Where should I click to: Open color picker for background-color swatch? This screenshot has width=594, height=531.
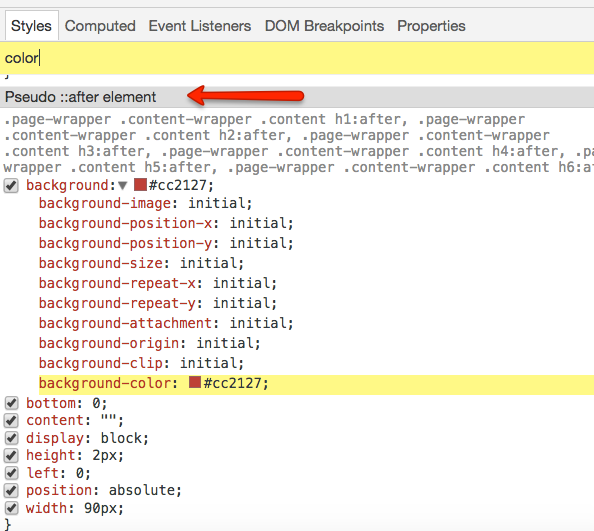[195, 382]
